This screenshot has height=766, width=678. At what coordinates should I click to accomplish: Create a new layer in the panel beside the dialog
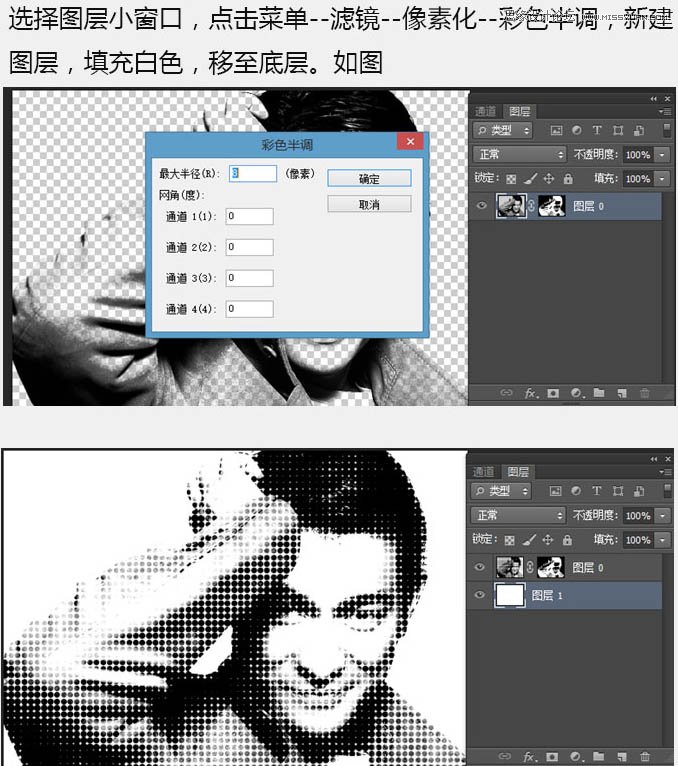point(622,393)
